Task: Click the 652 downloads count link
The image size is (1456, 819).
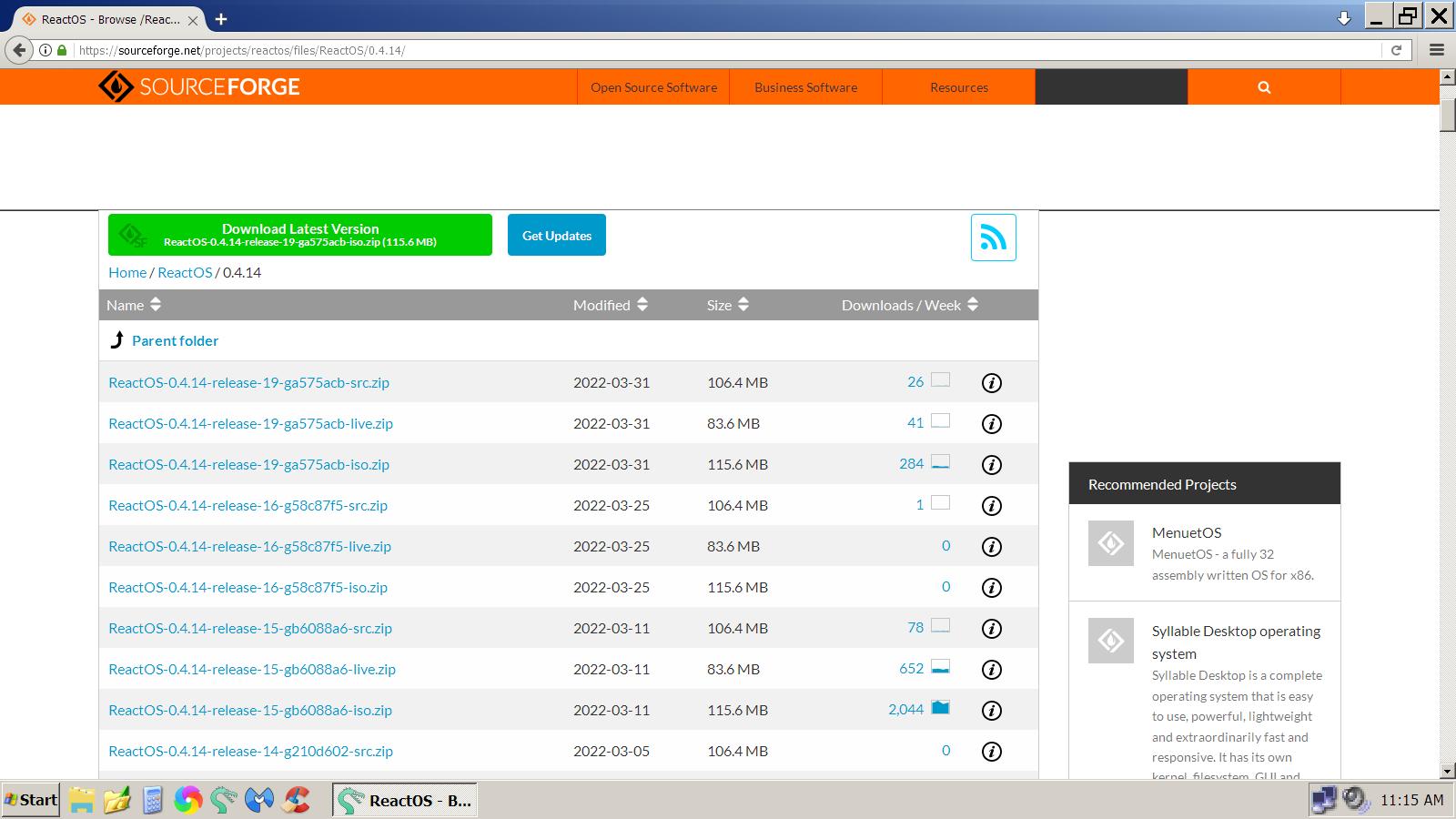Action: [911, 668]
